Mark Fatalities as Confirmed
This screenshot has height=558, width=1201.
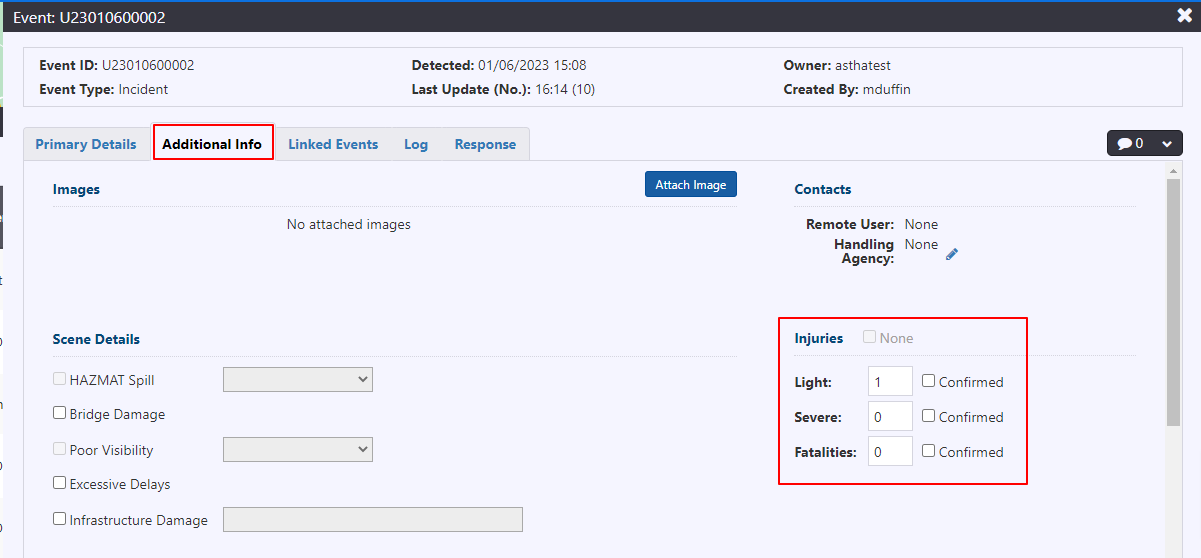pyautogui.click(x=929, y=451)
